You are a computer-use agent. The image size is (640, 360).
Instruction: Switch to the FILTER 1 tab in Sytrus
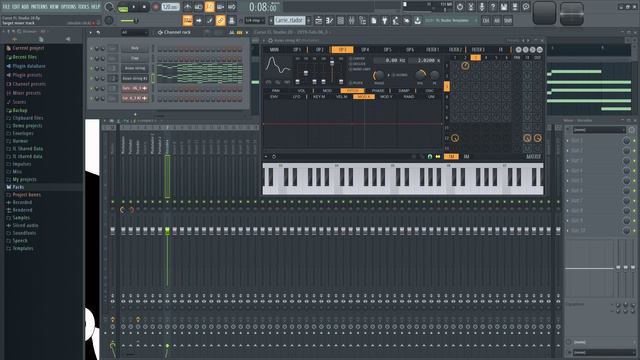(x=433, y=50)
